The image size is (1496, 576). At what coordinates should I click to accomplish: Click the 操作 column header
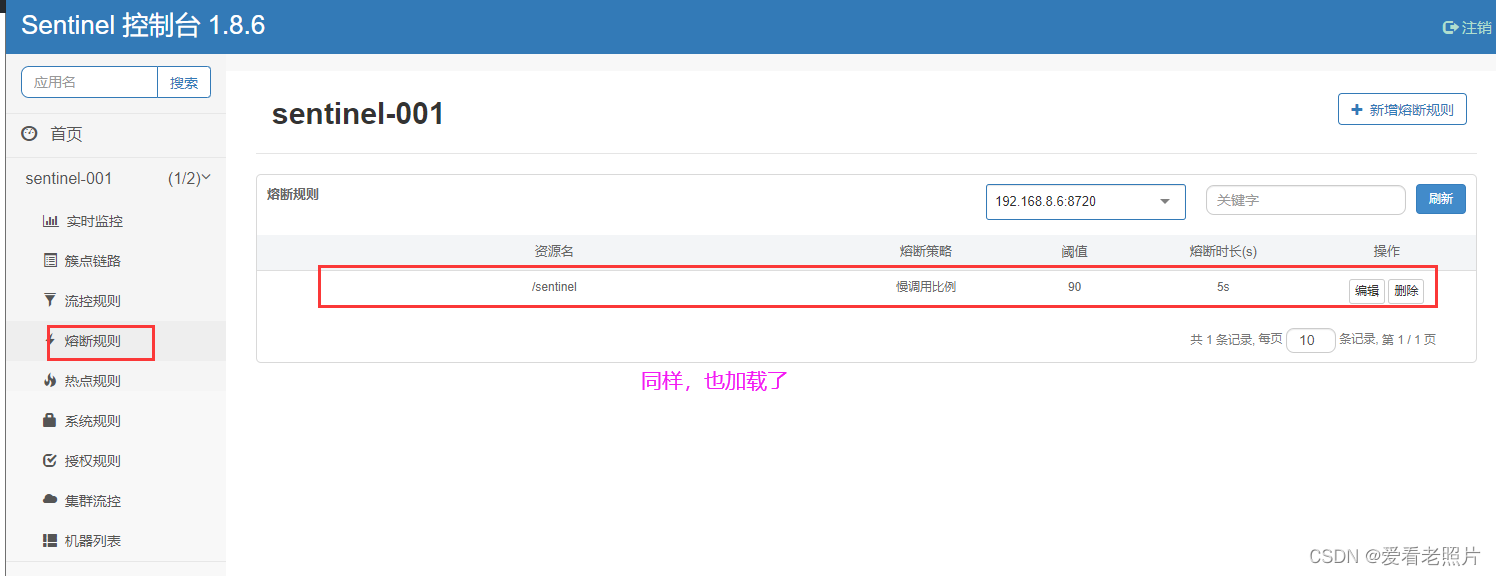(x=1387, y=252)
